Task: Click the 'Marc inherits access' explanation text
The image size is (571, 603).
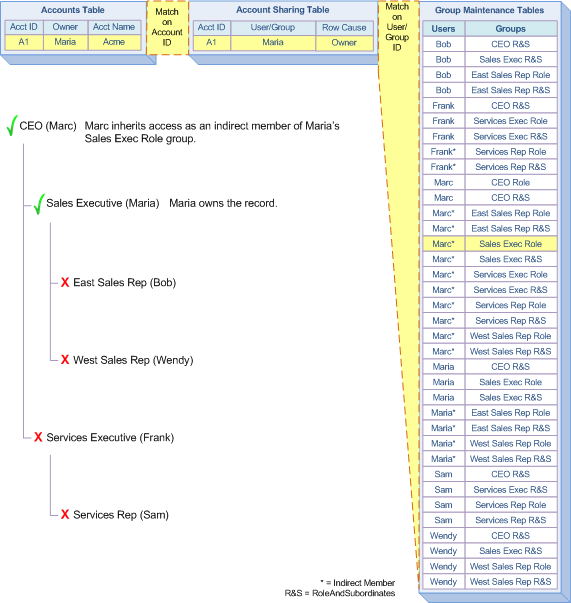Action: (212, 132)
